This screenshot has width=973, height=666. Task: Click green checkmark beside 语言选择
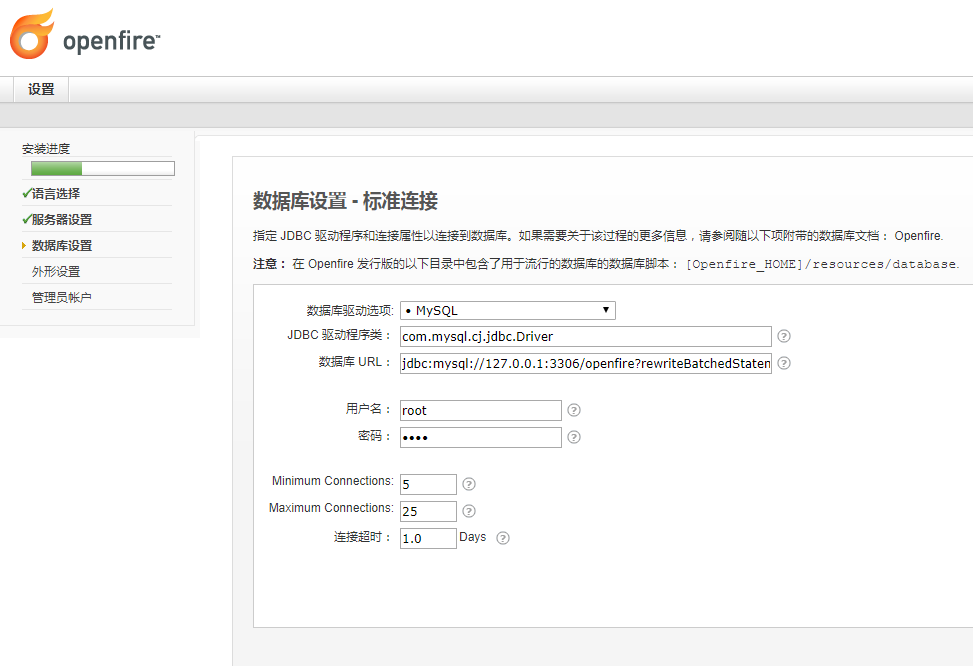[x=27, y=193]
